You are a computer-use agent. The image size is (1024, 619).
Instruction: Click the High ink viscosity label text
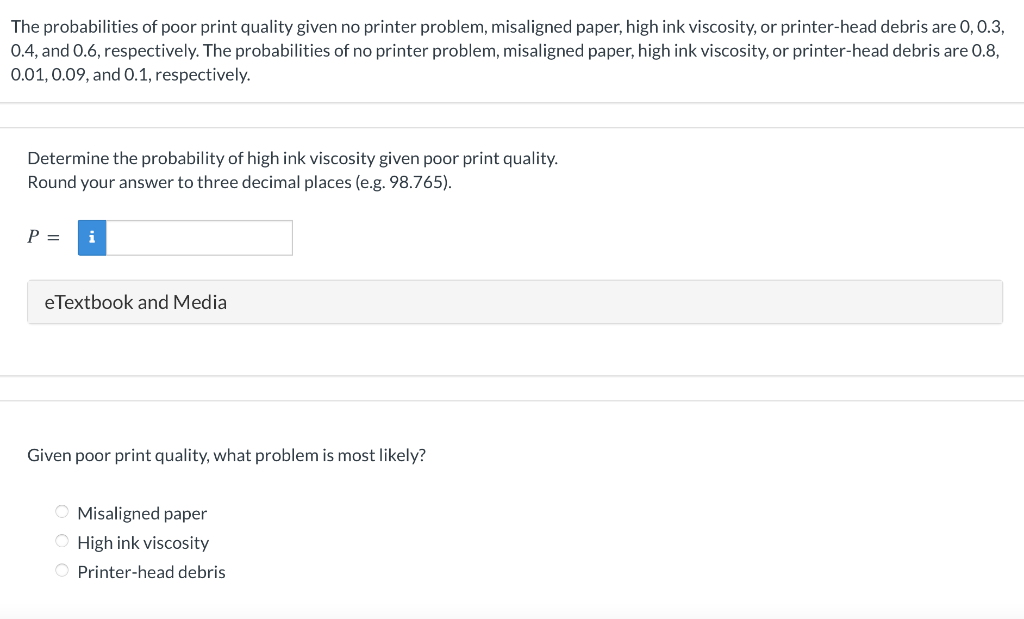pyautogui.click(x=144, y=542)
